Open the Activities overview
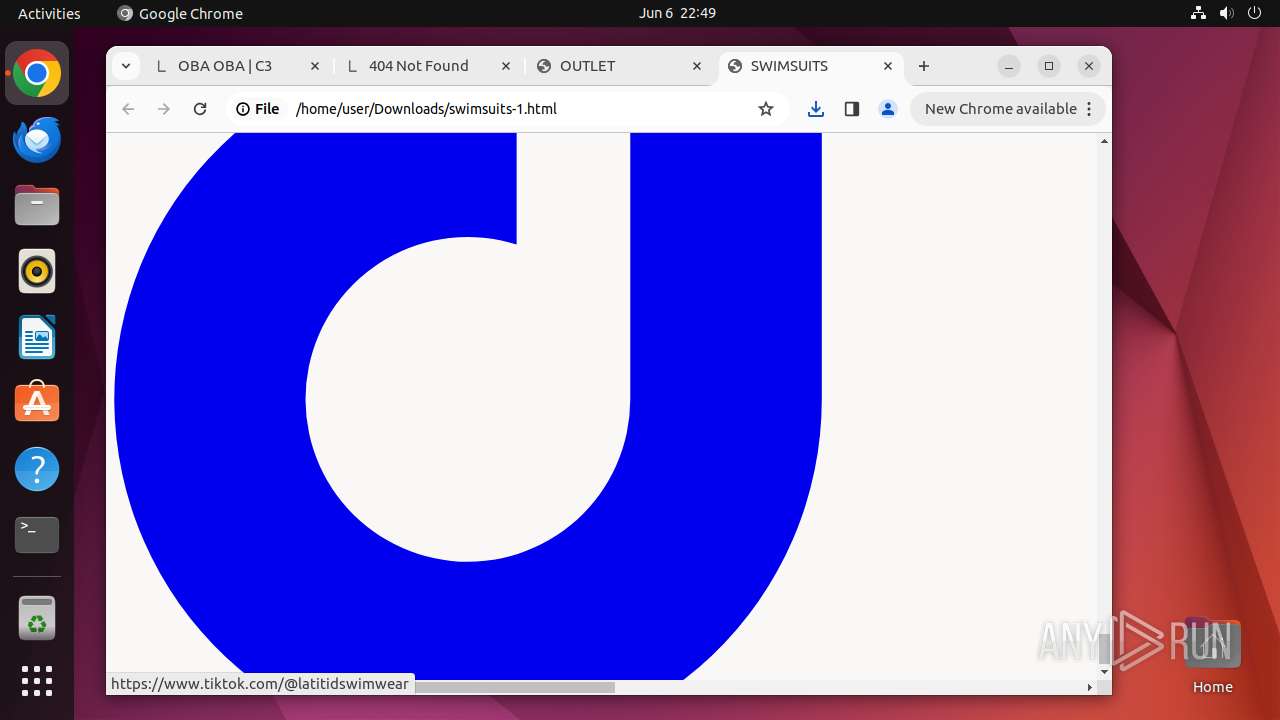The height and width of the screenshot is (720, 1280). click(x=49, y=13)
